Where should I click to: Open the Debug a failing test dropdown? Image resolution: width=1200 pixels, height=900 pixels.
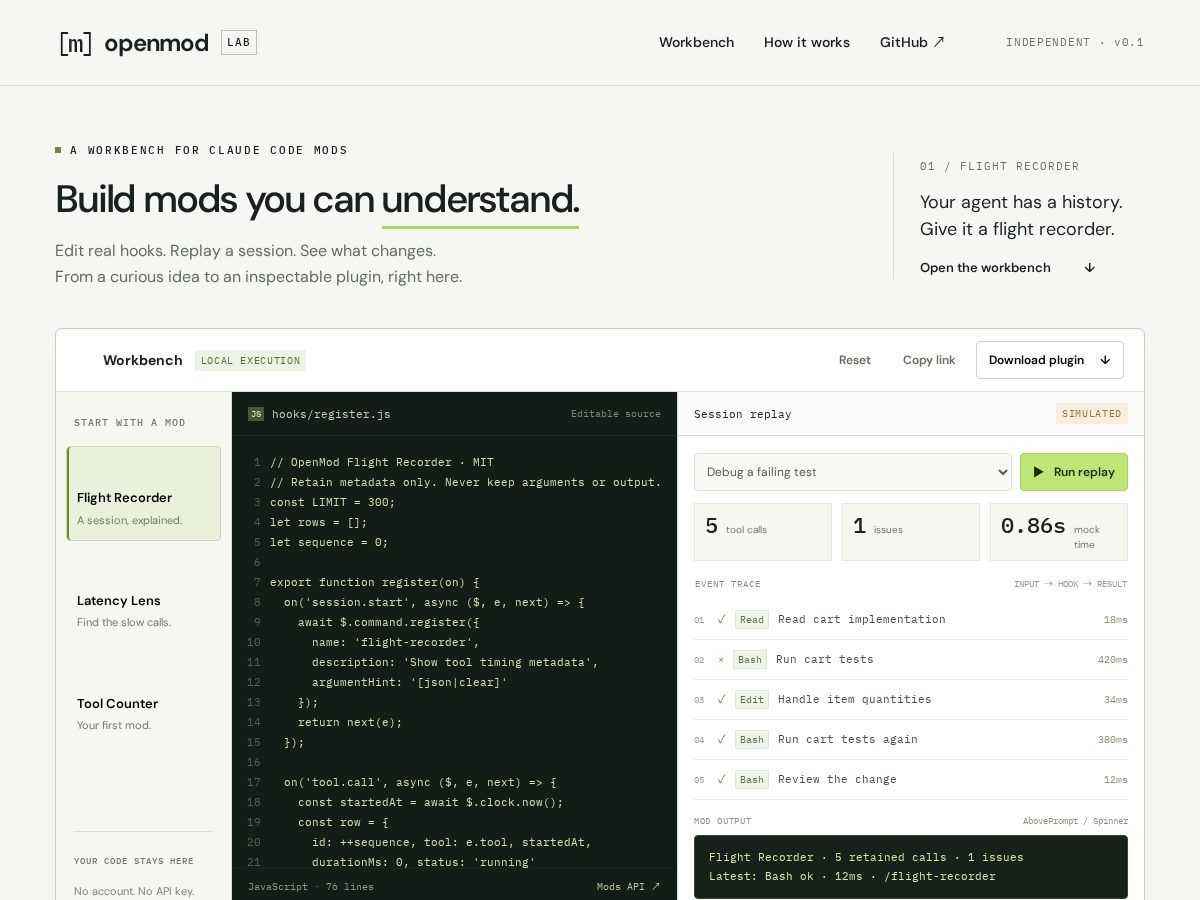[853, 472]
